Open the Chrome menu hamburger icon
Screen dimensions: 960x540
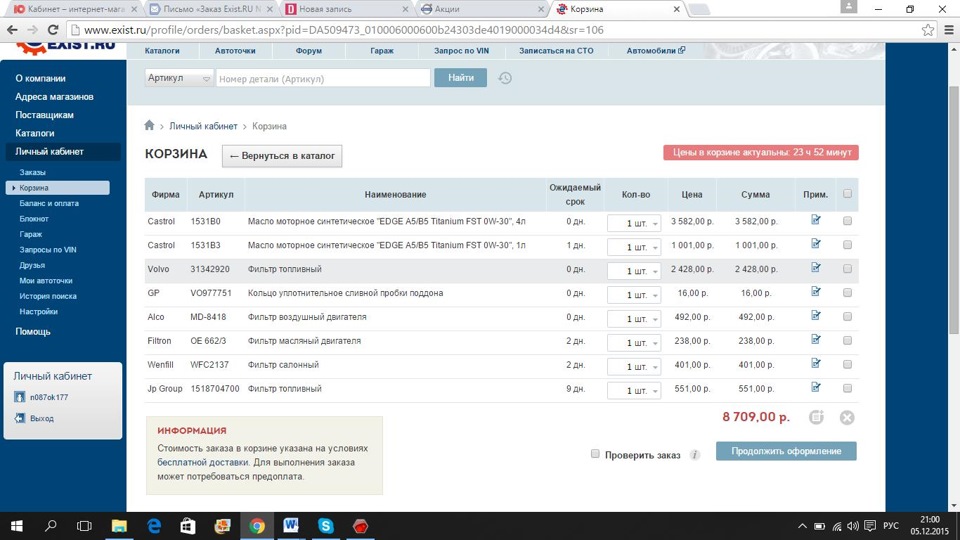pos(948,29)
